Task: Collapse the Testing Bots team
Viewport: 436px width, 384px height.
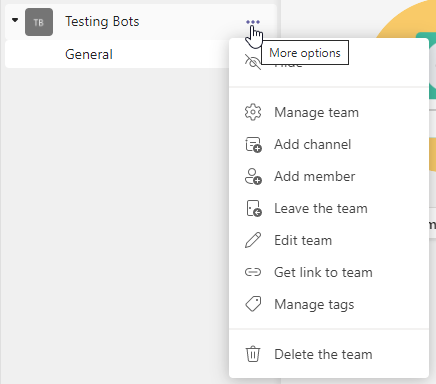Action: [15, 20]
